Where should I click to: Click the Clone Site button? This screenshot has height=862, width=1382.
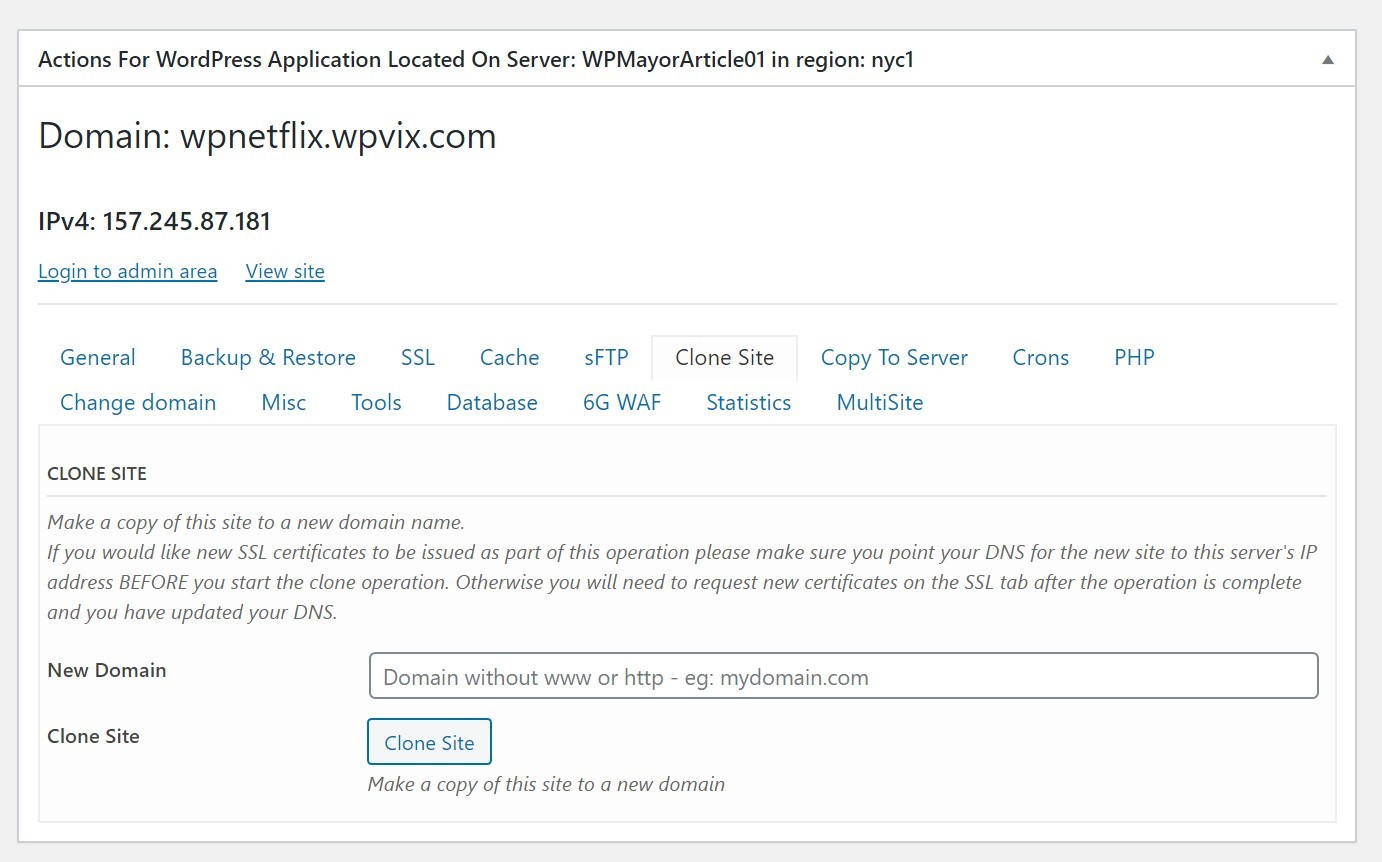pyautogui.click(x=429, y=742)
